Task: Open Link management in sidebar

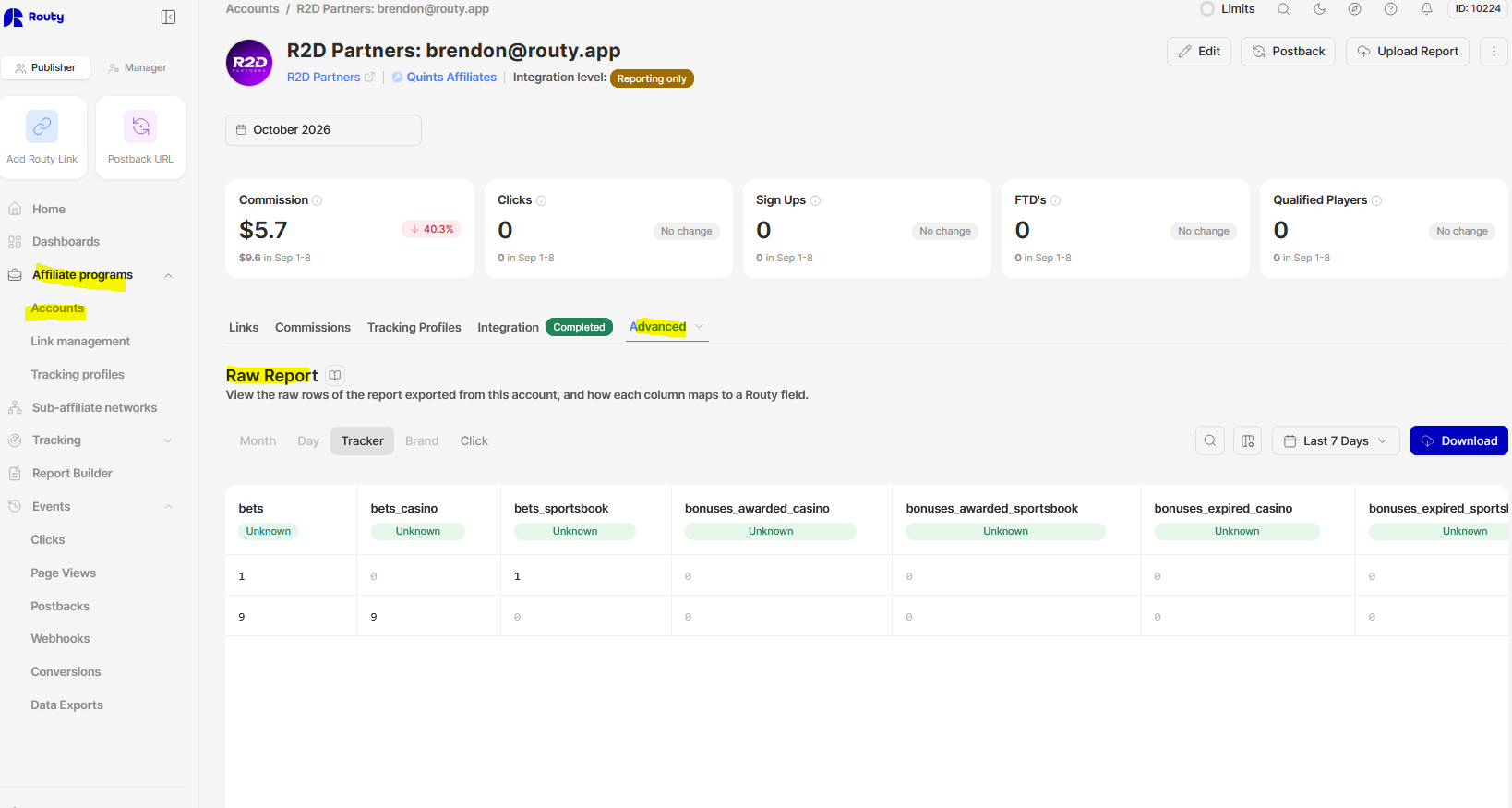Action: pyautogui.click(x=80, y=342)
